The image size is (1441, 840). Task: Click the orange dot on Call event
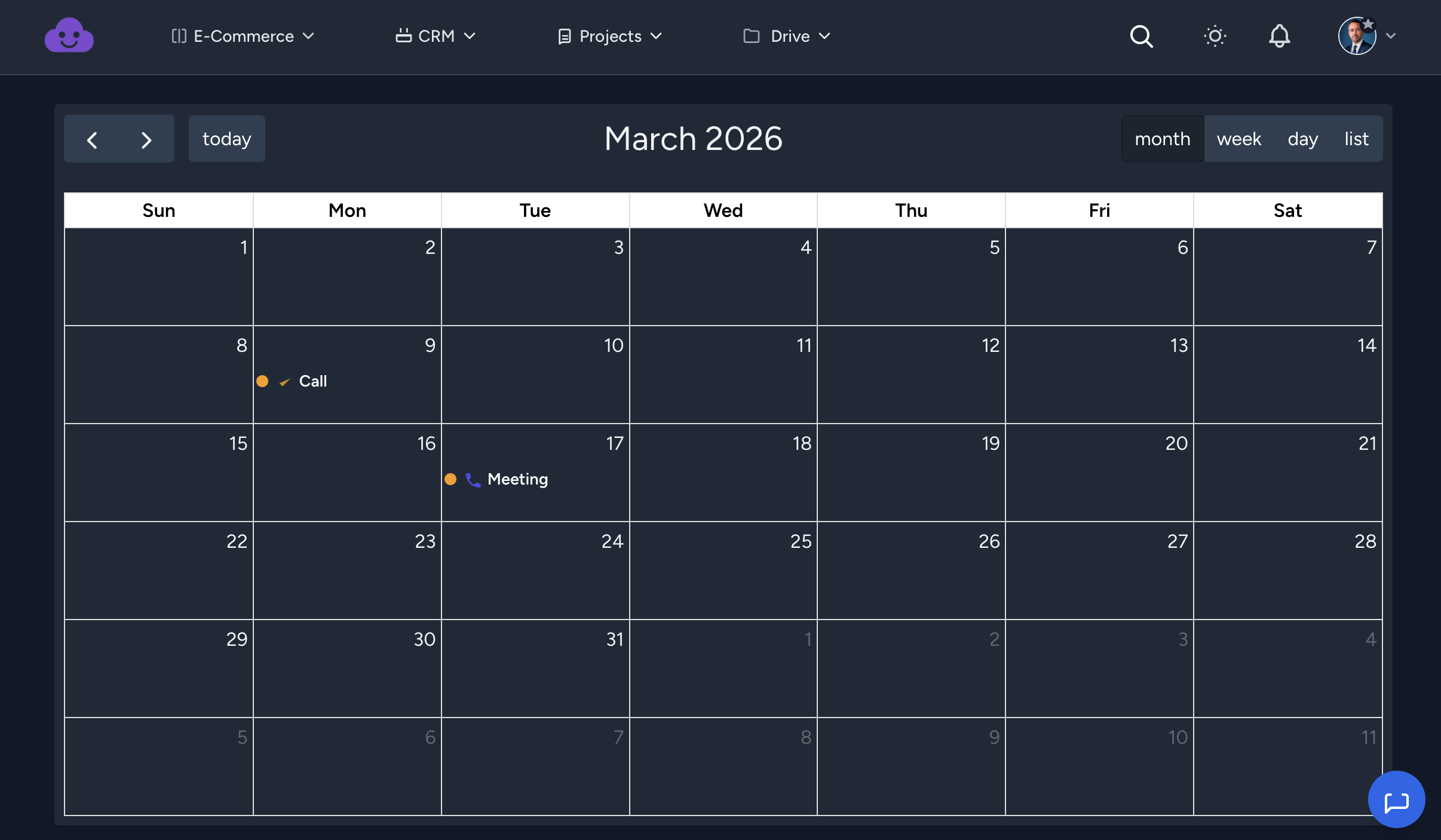pyautogui.click(x=262, y=381)
